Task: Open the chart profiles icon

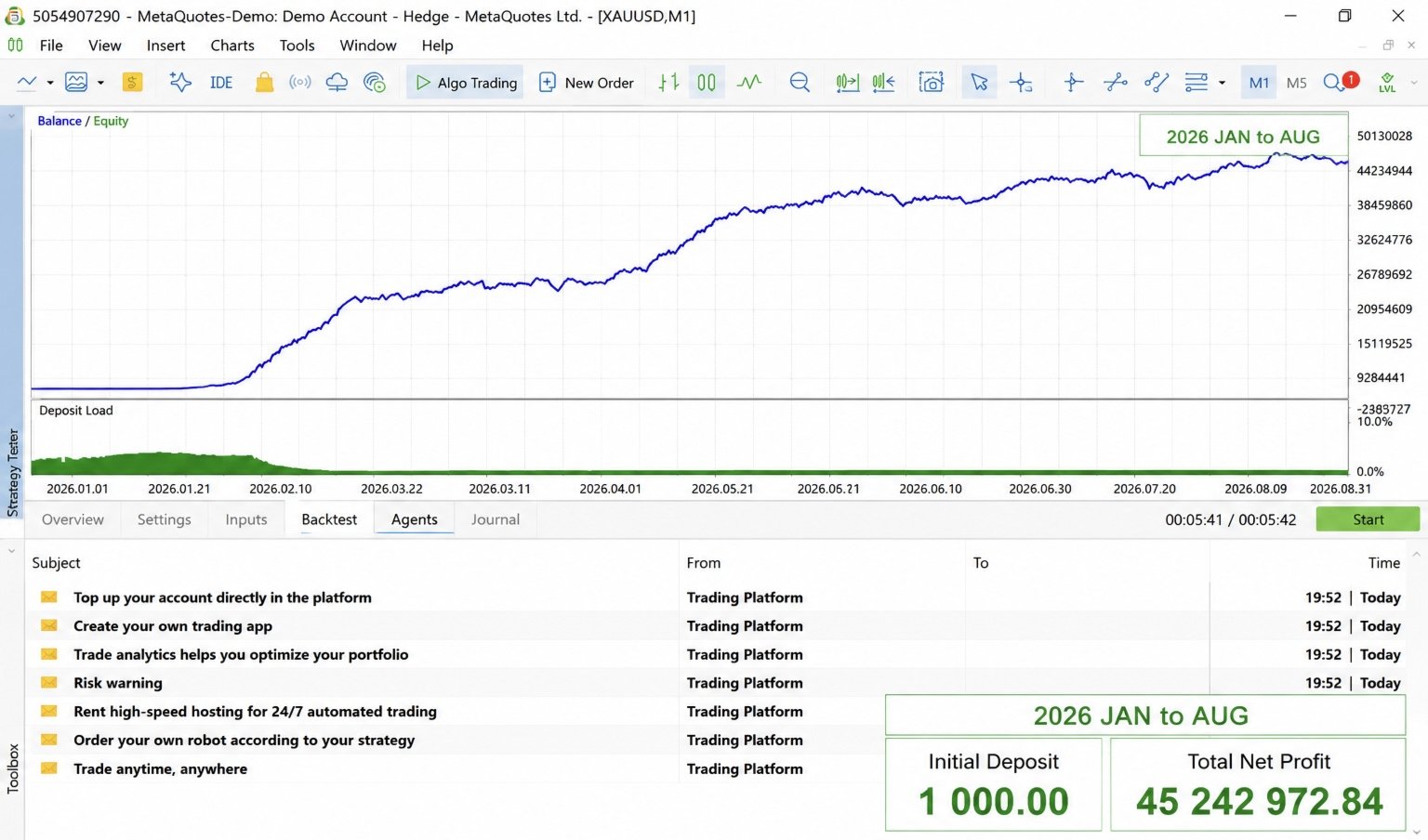Action: (x=76, y=83)
